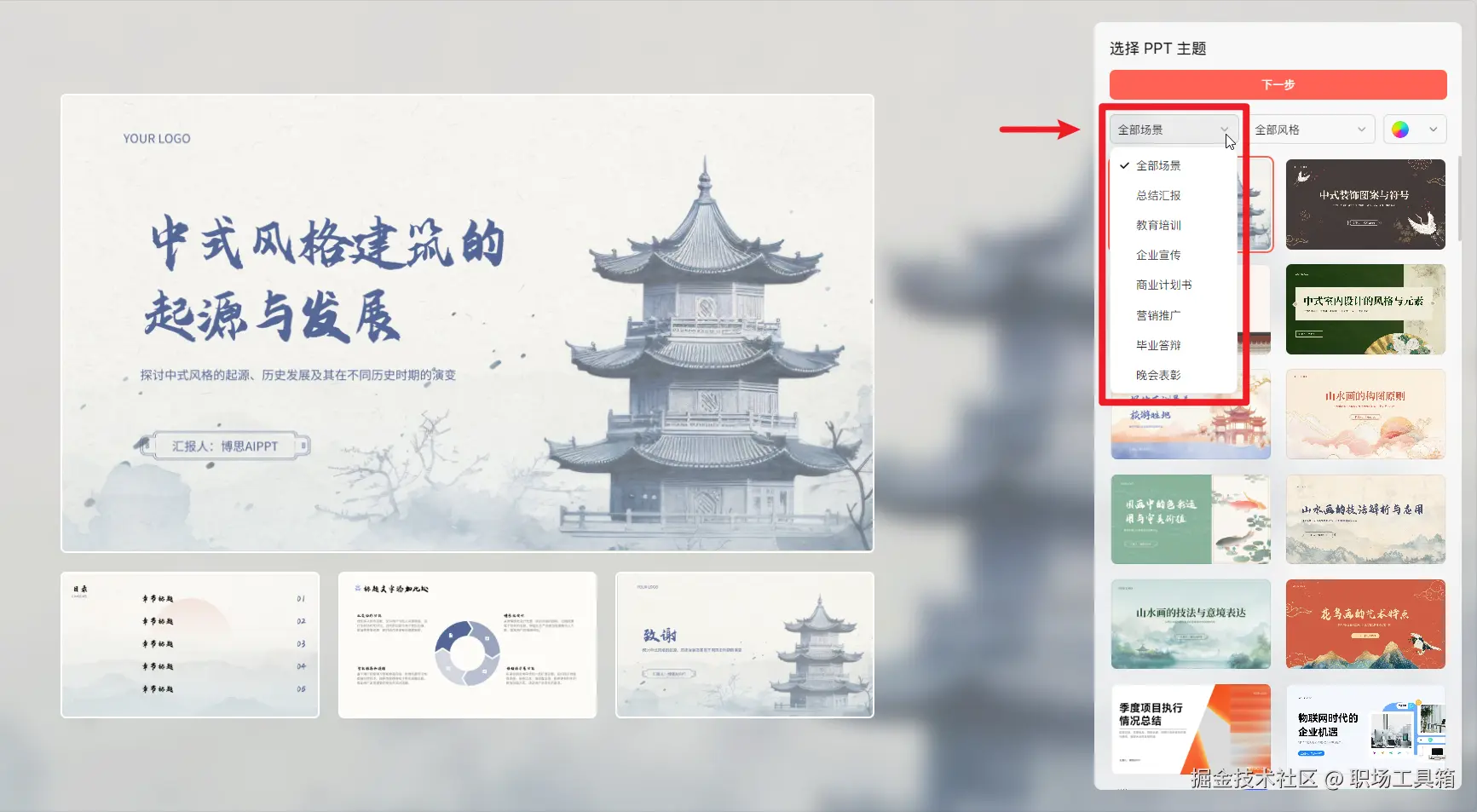Image resolution: width=1477 pixels, height=812 pixels.
Task: Choose the 企业宣传 scene category
Action: coord(1157,255)
